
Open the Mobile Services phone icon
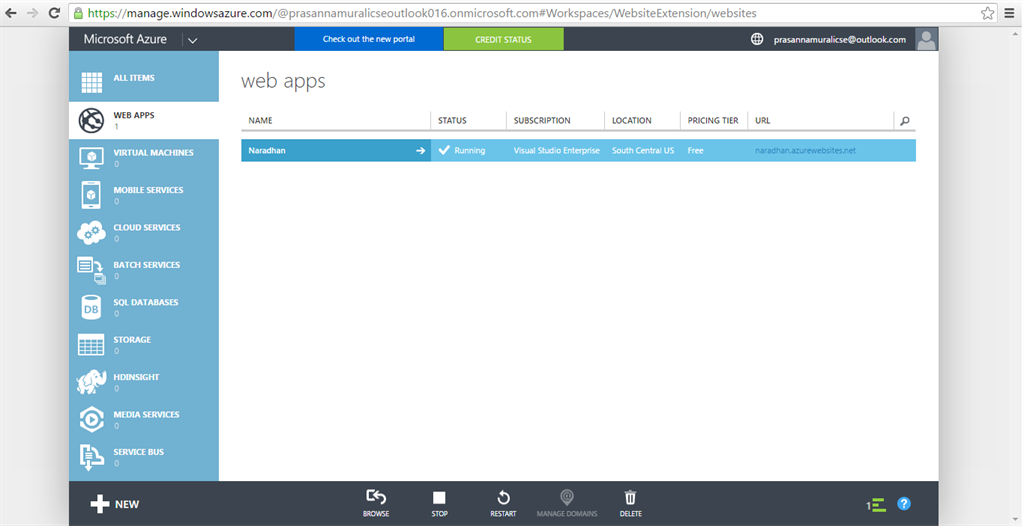coord(91,195)
